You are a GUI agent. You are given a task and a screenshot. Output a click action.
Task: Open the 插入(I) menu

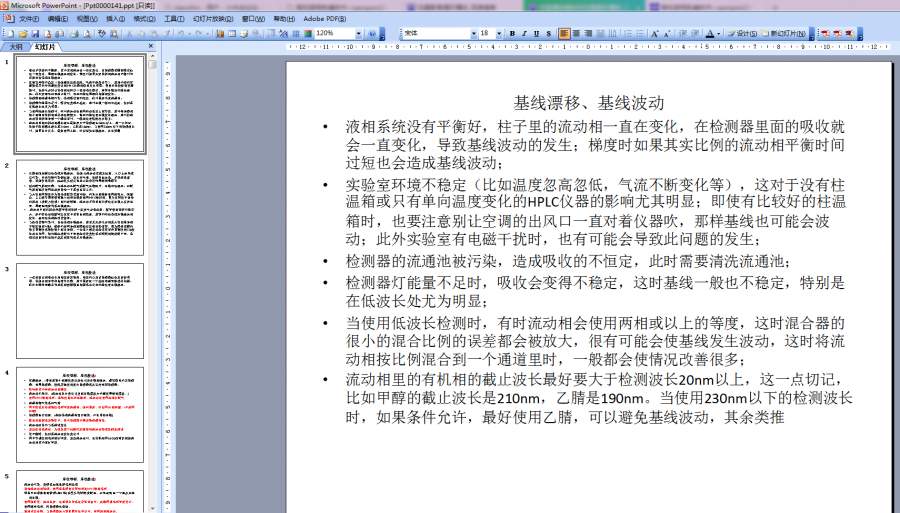coord(115,19)
